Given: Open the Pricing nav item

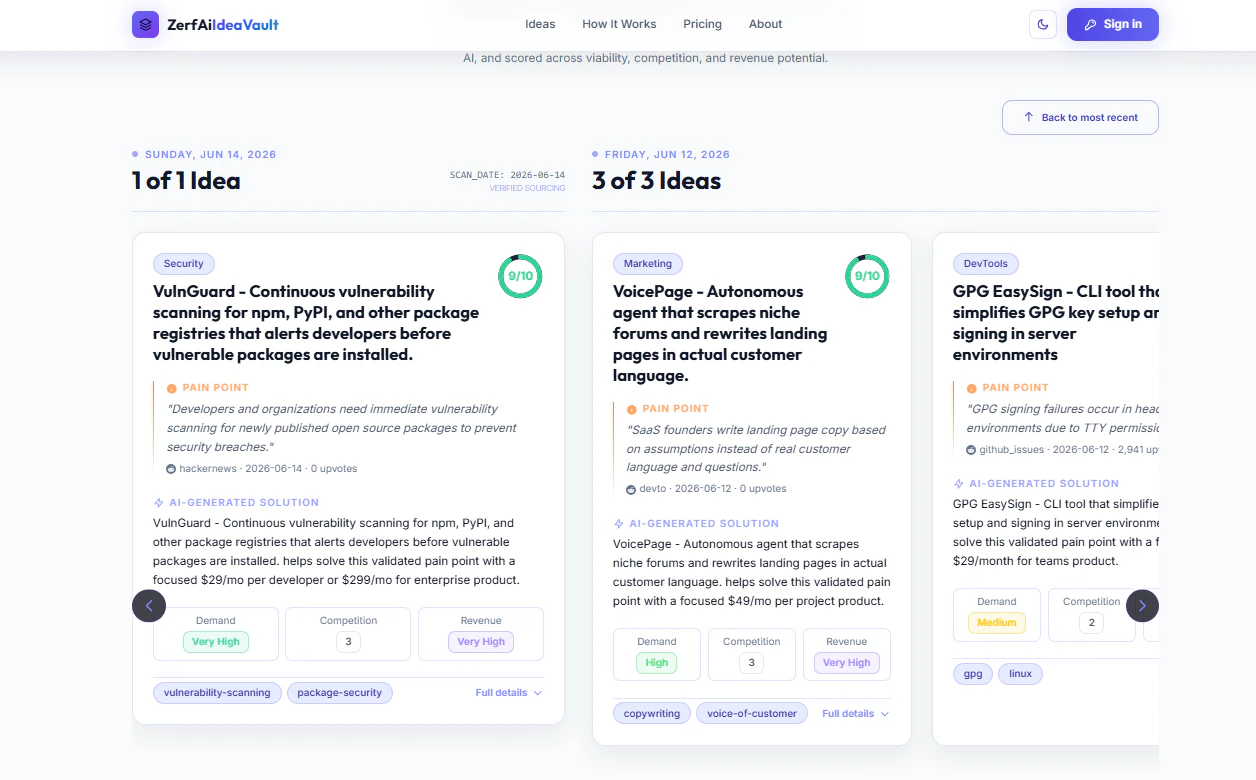Looking at the screenshot, I should [x=702, y=24].
